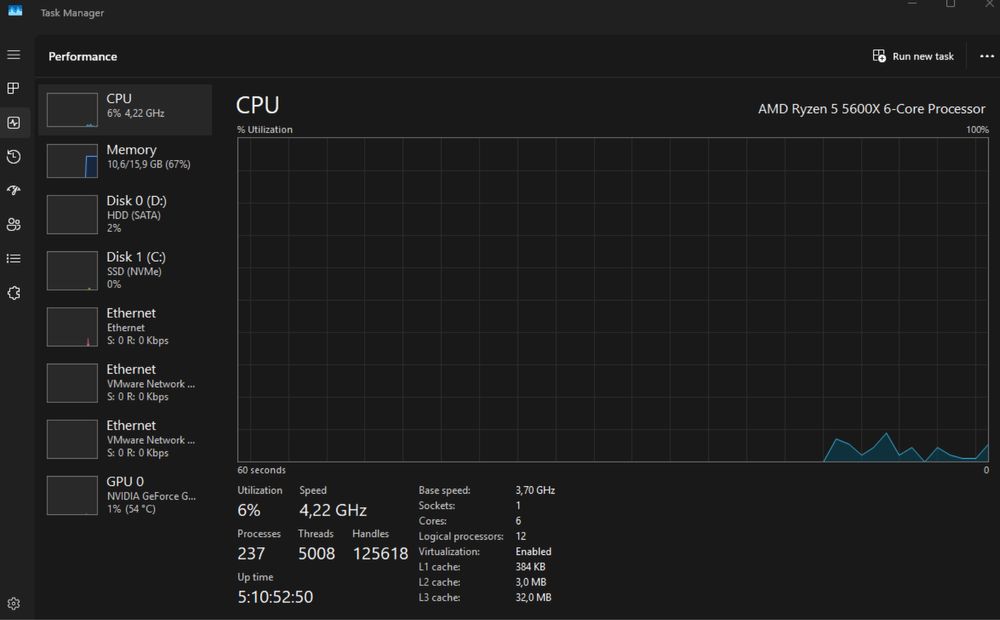The width and height of the screenshot is (1000, 620).
Task: Click the 5008 threads count
Action: pyautogui.click(x=316, y=554)
